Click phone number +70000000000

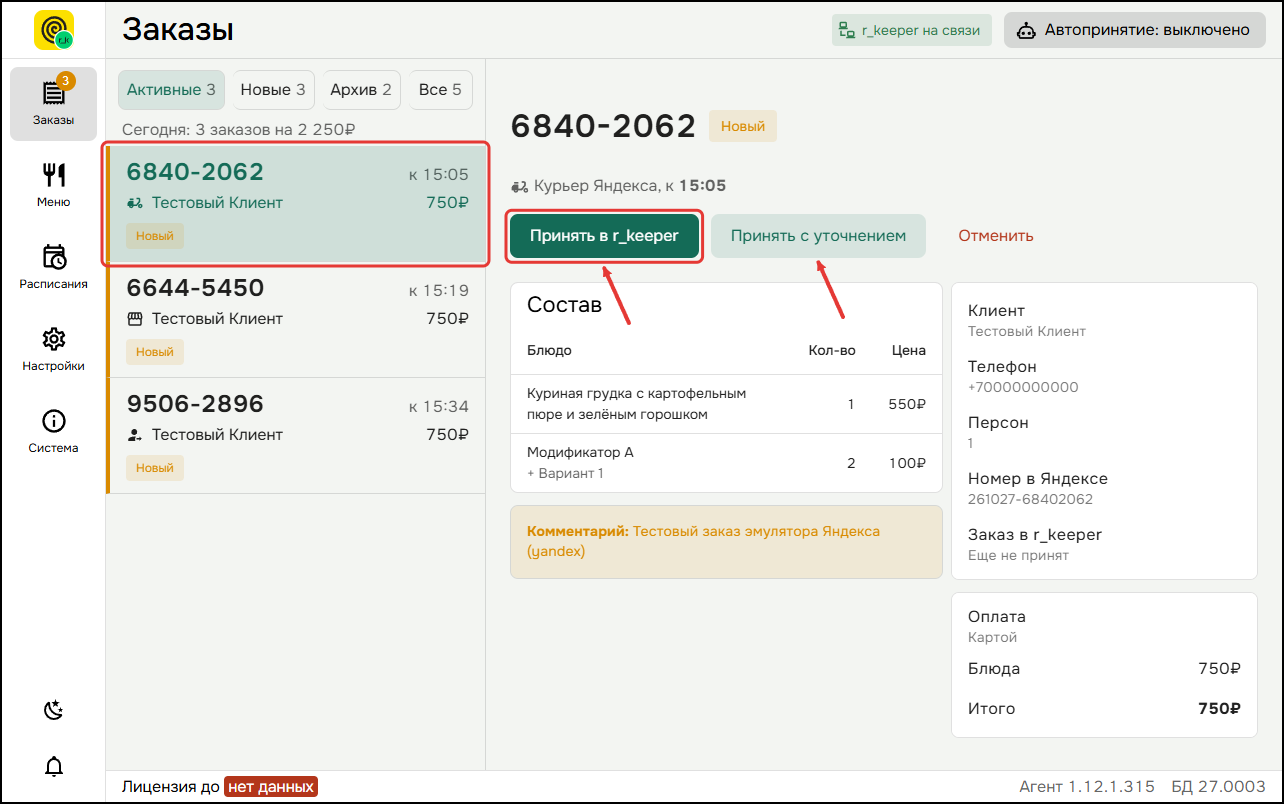pyautogui.click(x=1023, y=387)
